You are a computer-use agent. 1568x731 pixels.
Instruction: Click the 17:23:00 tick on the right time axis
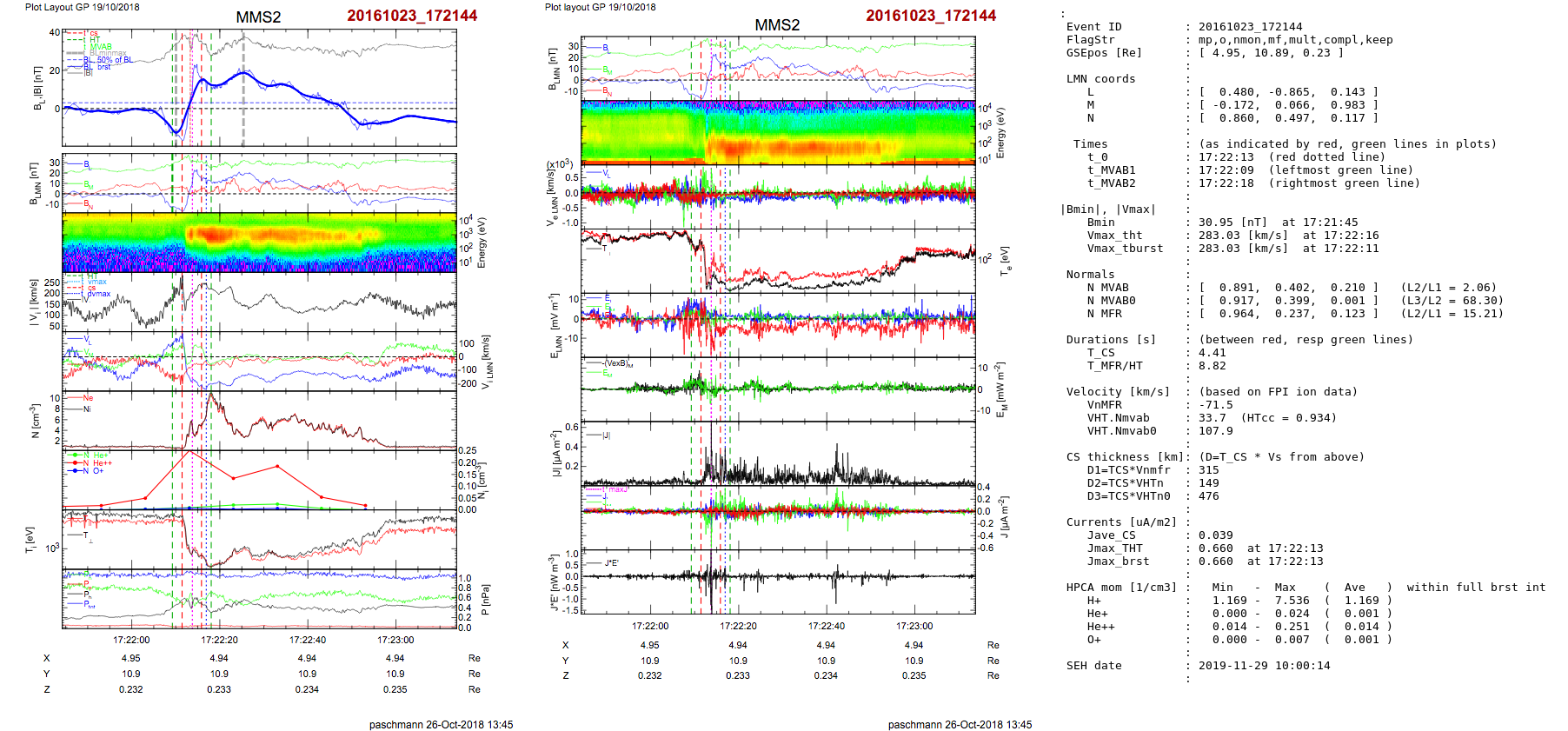click(914, 626)
